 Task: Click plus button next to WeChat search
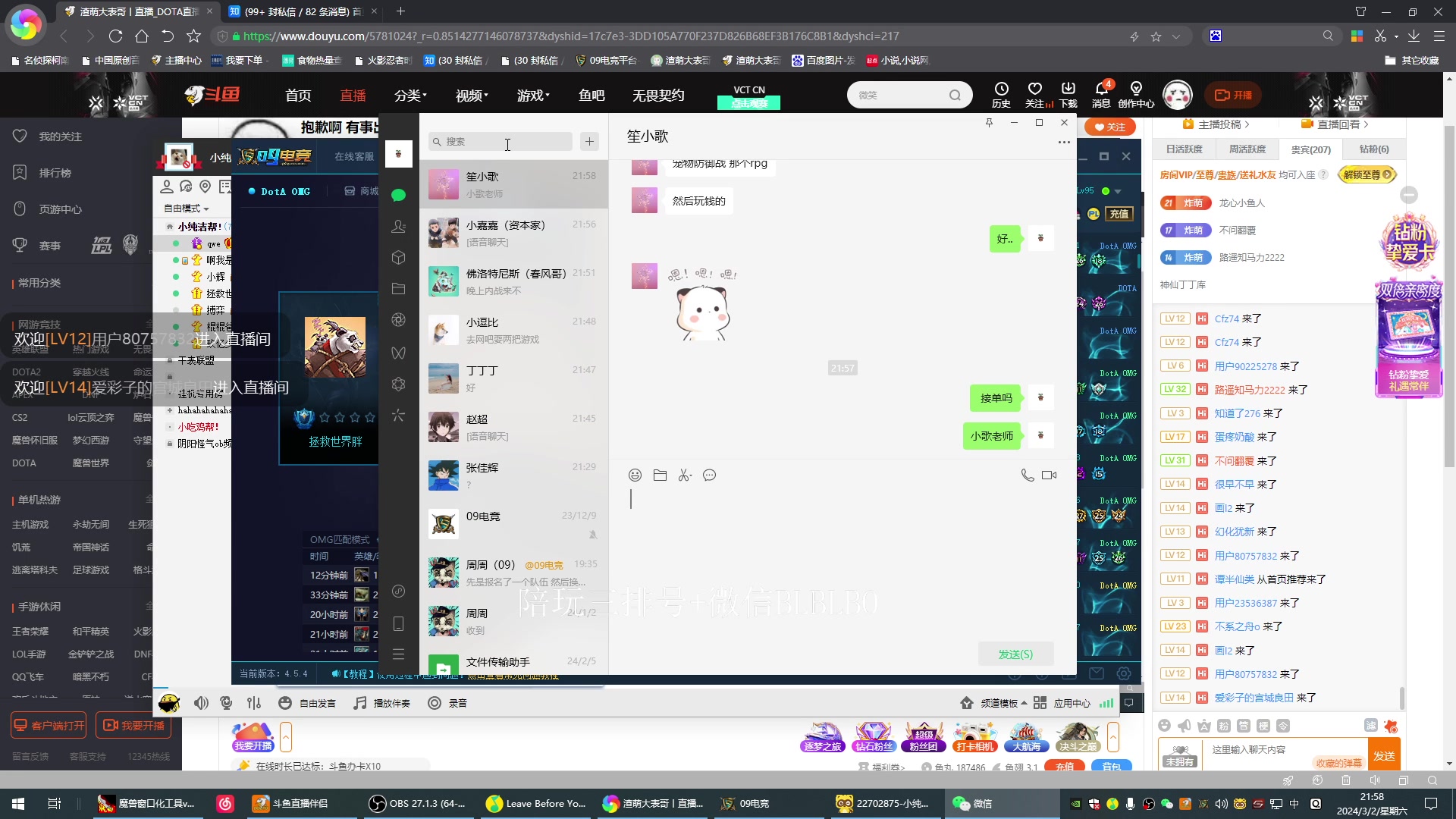point(590,141)
